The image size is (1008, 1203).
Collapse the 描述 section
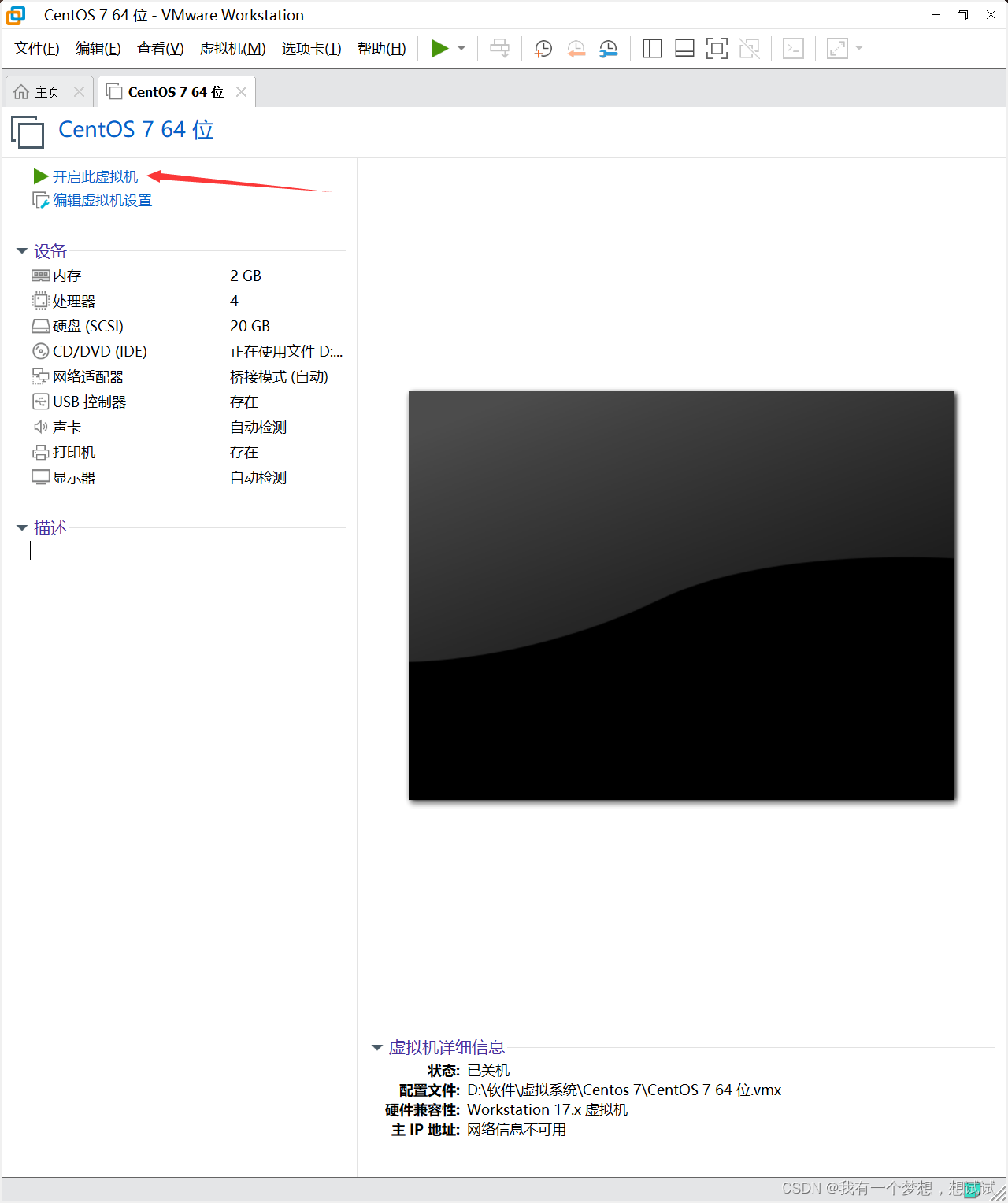coord(22,528)
